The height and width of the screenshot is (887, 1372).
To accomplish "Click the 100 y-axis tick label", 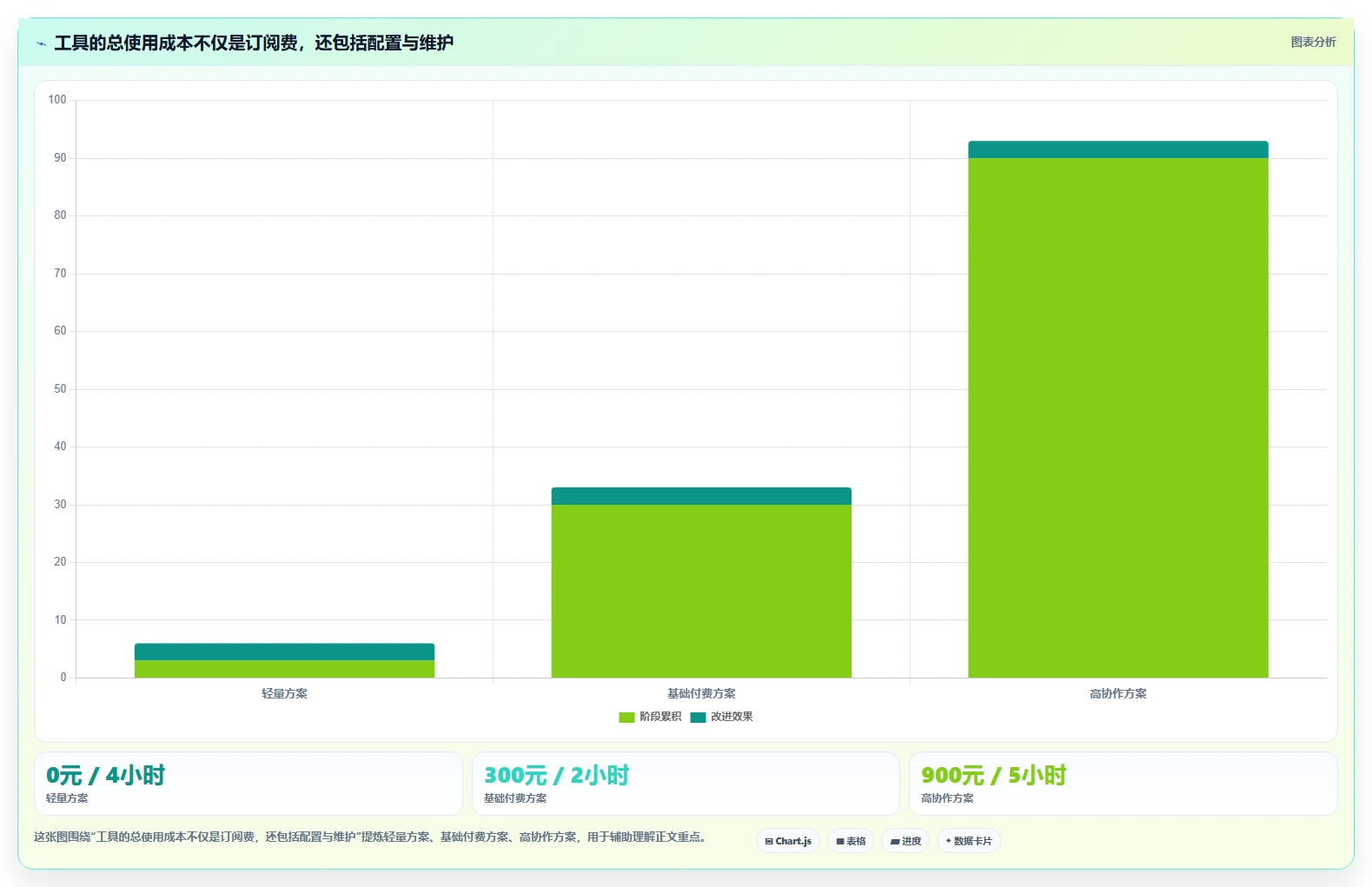I will click(57, 100).
